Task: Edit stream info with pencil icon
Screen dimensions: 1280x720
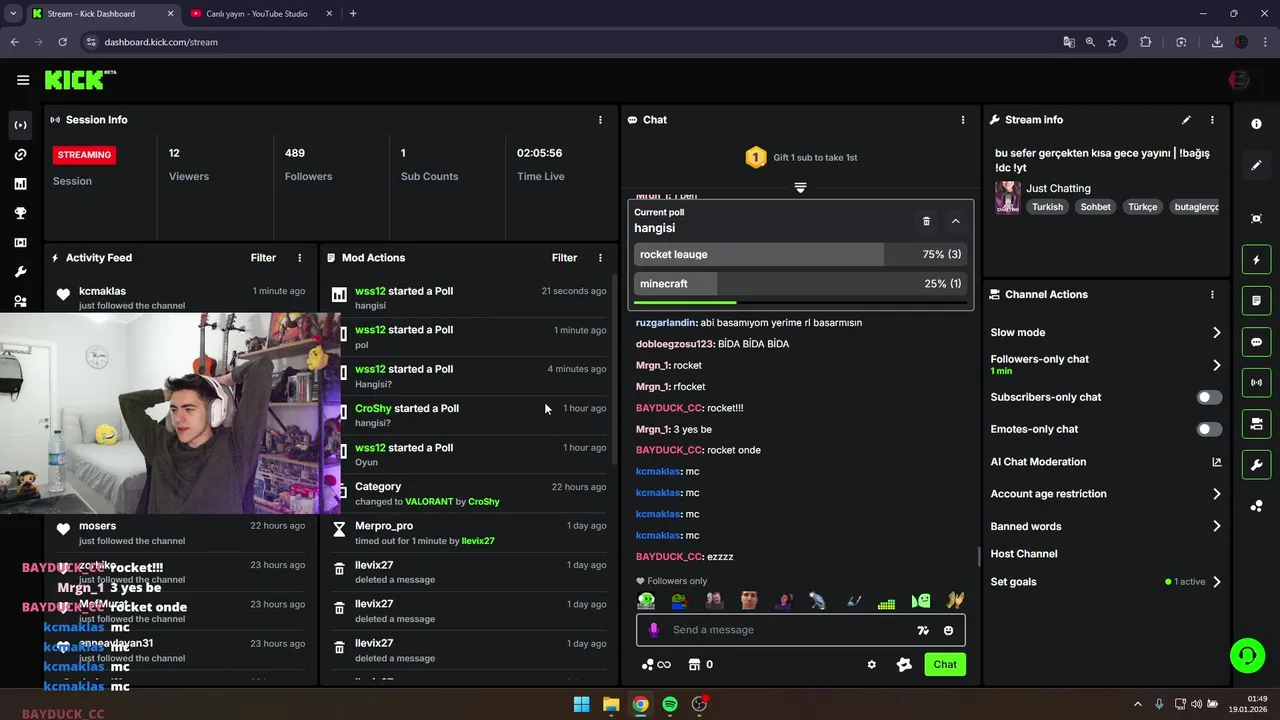Action: [1186, 120]
